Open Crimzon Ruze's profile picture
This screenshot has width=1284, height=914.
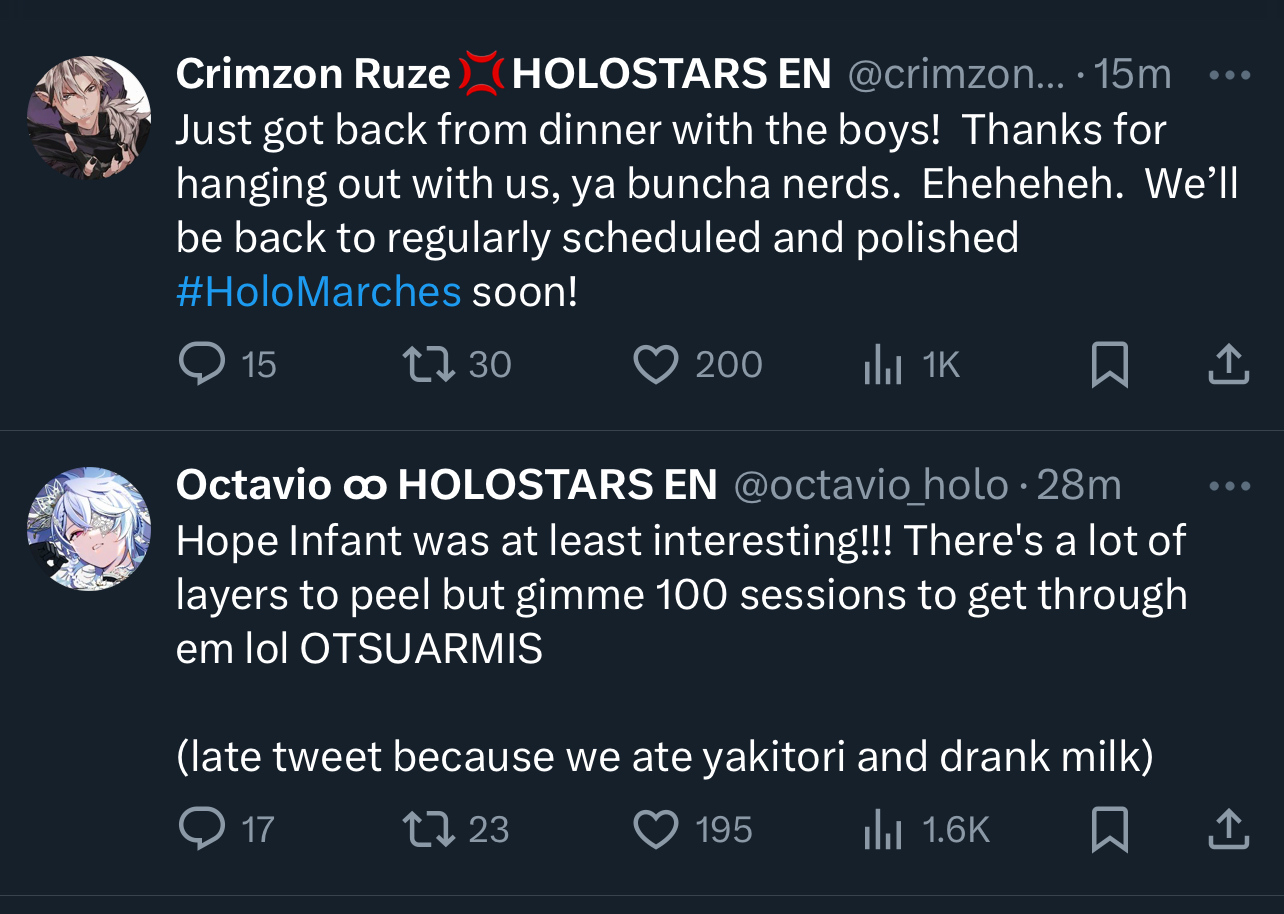pyautogui.click(x=89, y=118)
